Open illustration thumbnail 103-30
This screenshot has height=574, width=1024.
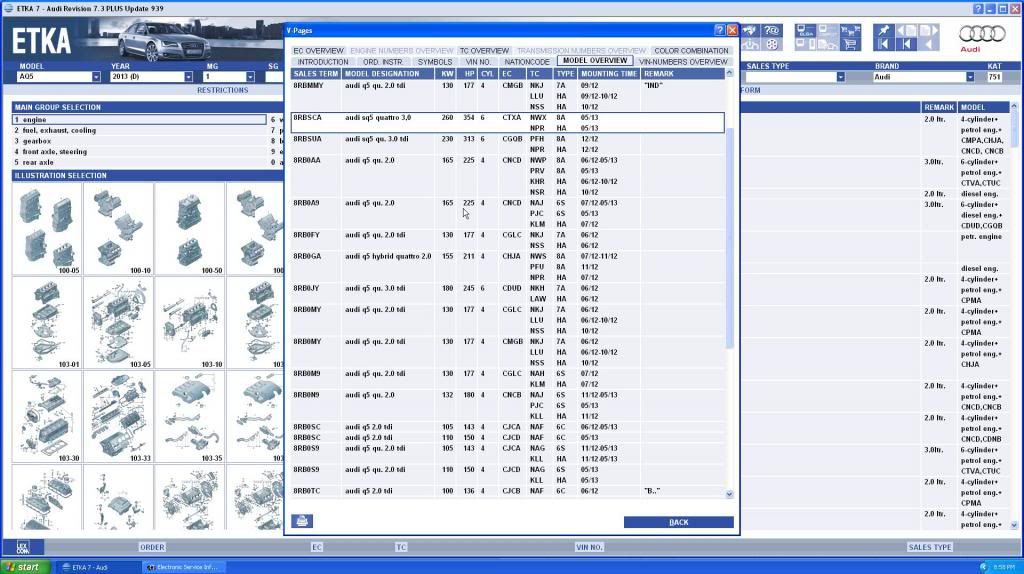click(47, 417)
